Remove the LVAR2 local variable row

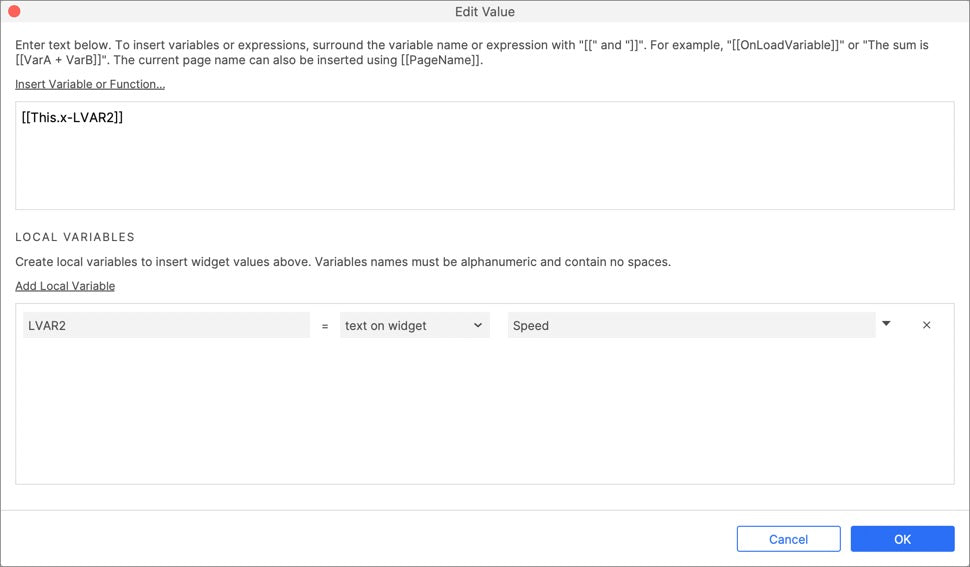pyautogui.click(x=926, y=325)
